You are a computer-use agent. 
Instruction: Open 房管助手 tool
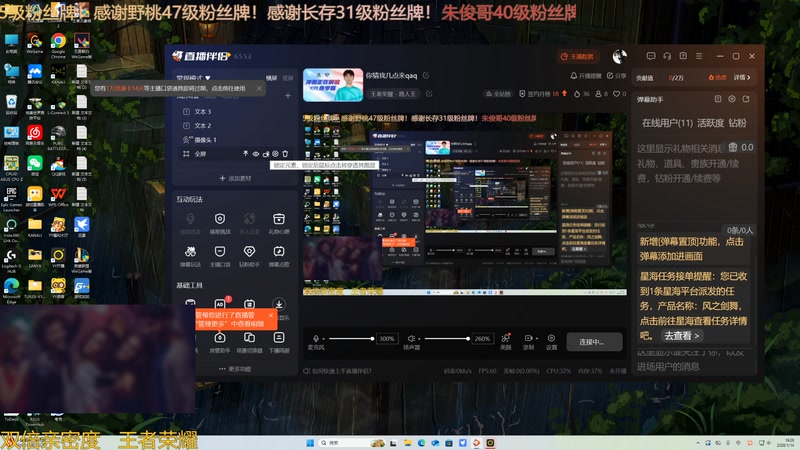pos(220,342)
